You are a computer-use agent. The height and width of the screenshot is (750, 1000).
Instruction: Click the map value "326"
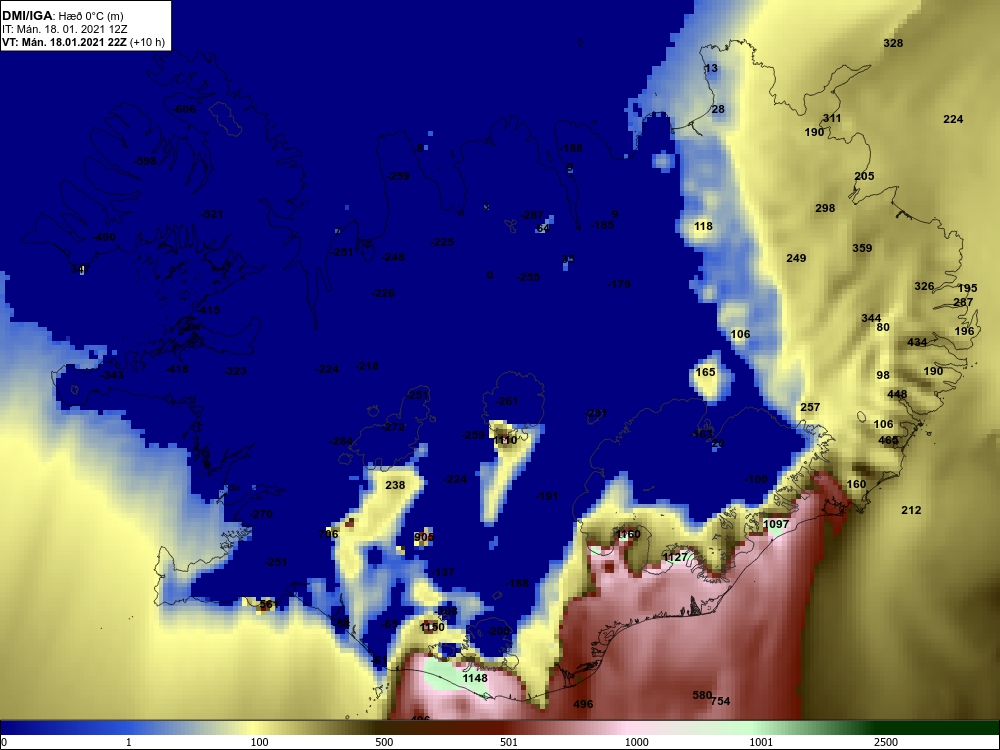coord(924,286)
